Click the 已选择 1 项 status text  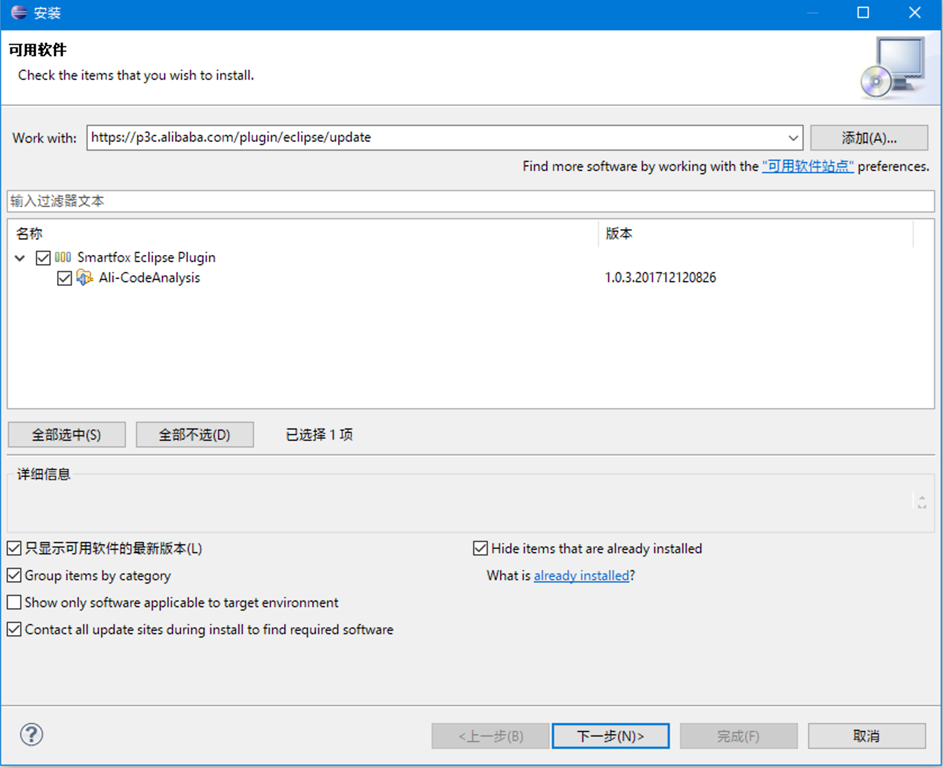[319, 435]
